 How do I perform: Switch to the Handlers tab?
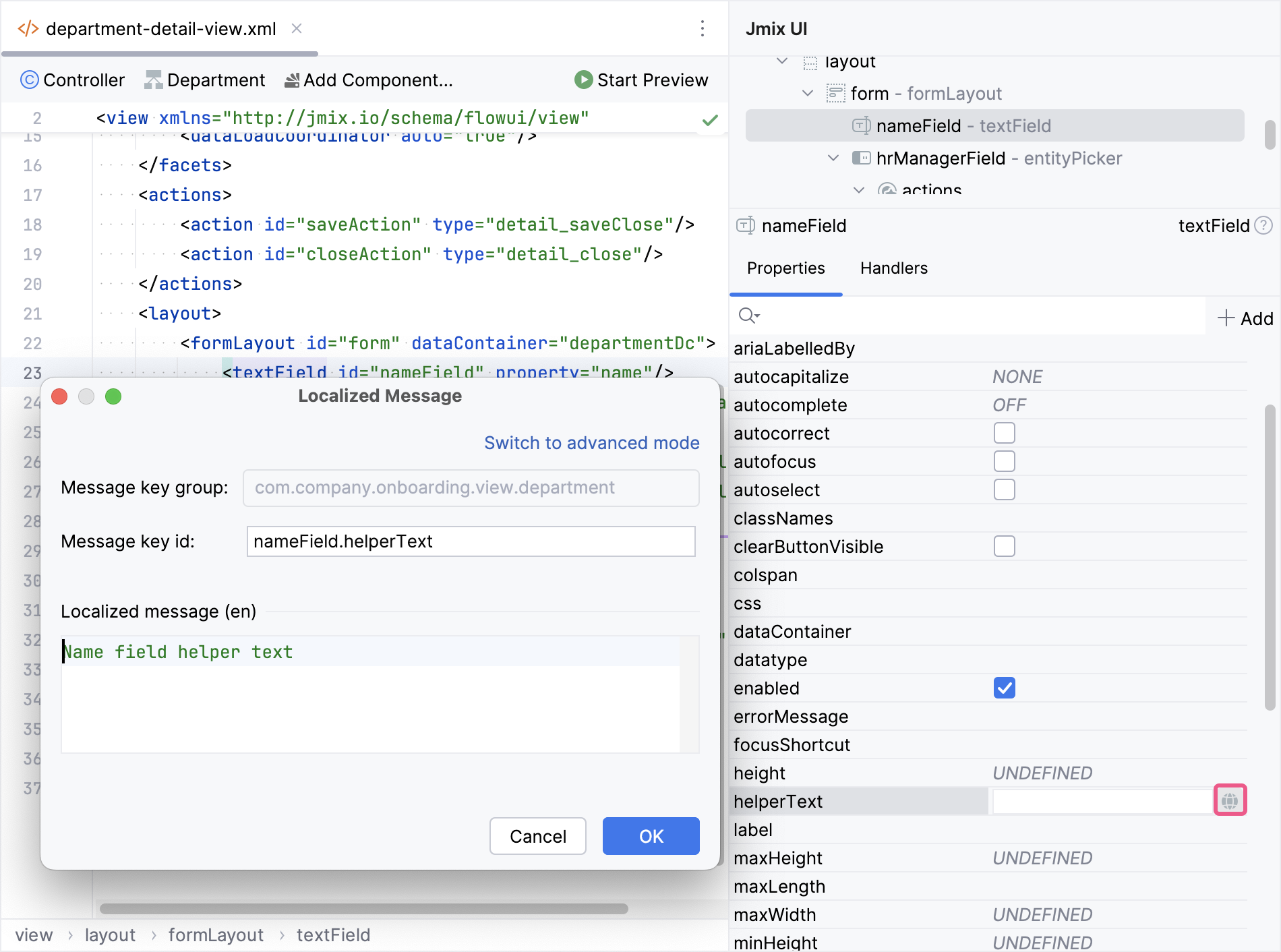click(x=893, y=268)
